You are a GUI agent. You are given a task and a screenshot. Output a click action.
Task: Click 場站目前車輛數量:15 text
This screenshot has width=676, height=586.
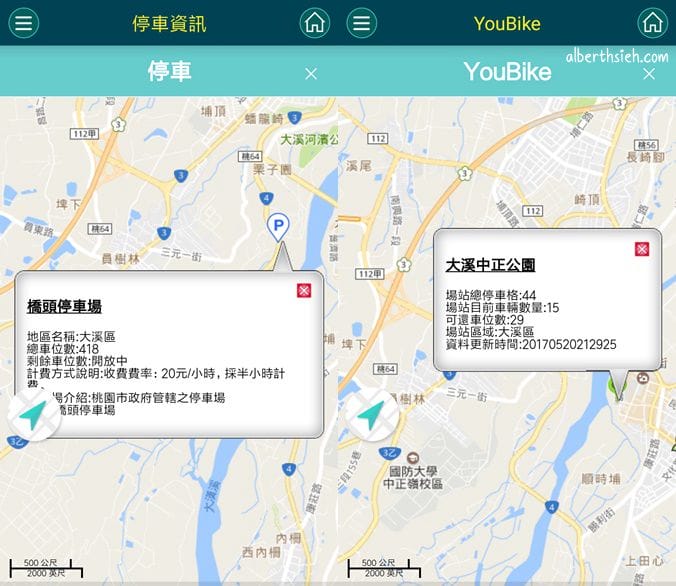[502, 307]
